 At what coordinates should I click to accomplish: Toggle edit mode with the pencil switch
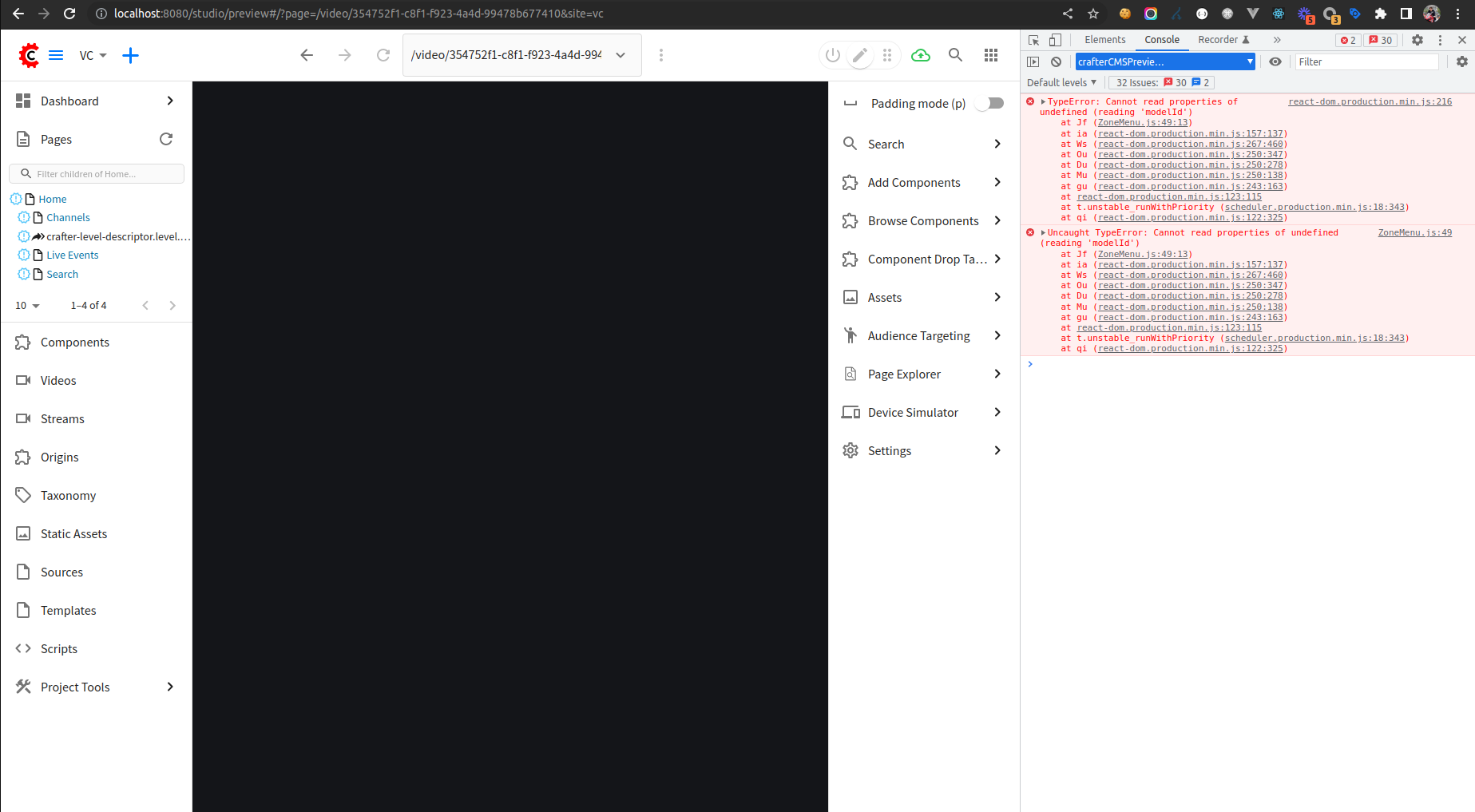[x=860, y=55]
